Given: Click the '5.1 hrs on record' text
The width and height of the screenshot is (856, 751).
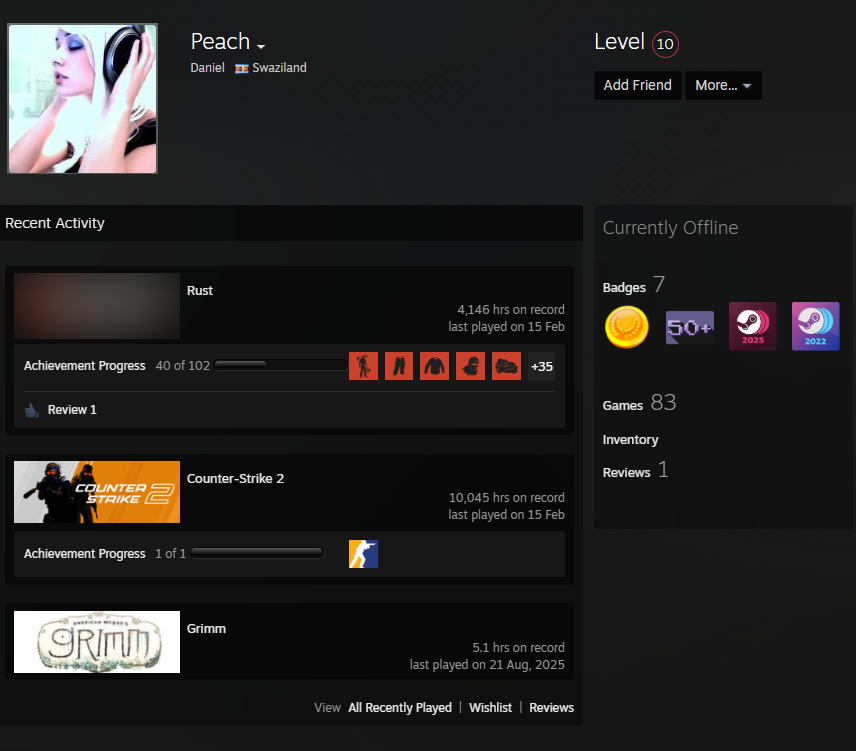Looking at the screenshot, I should 518,648.
